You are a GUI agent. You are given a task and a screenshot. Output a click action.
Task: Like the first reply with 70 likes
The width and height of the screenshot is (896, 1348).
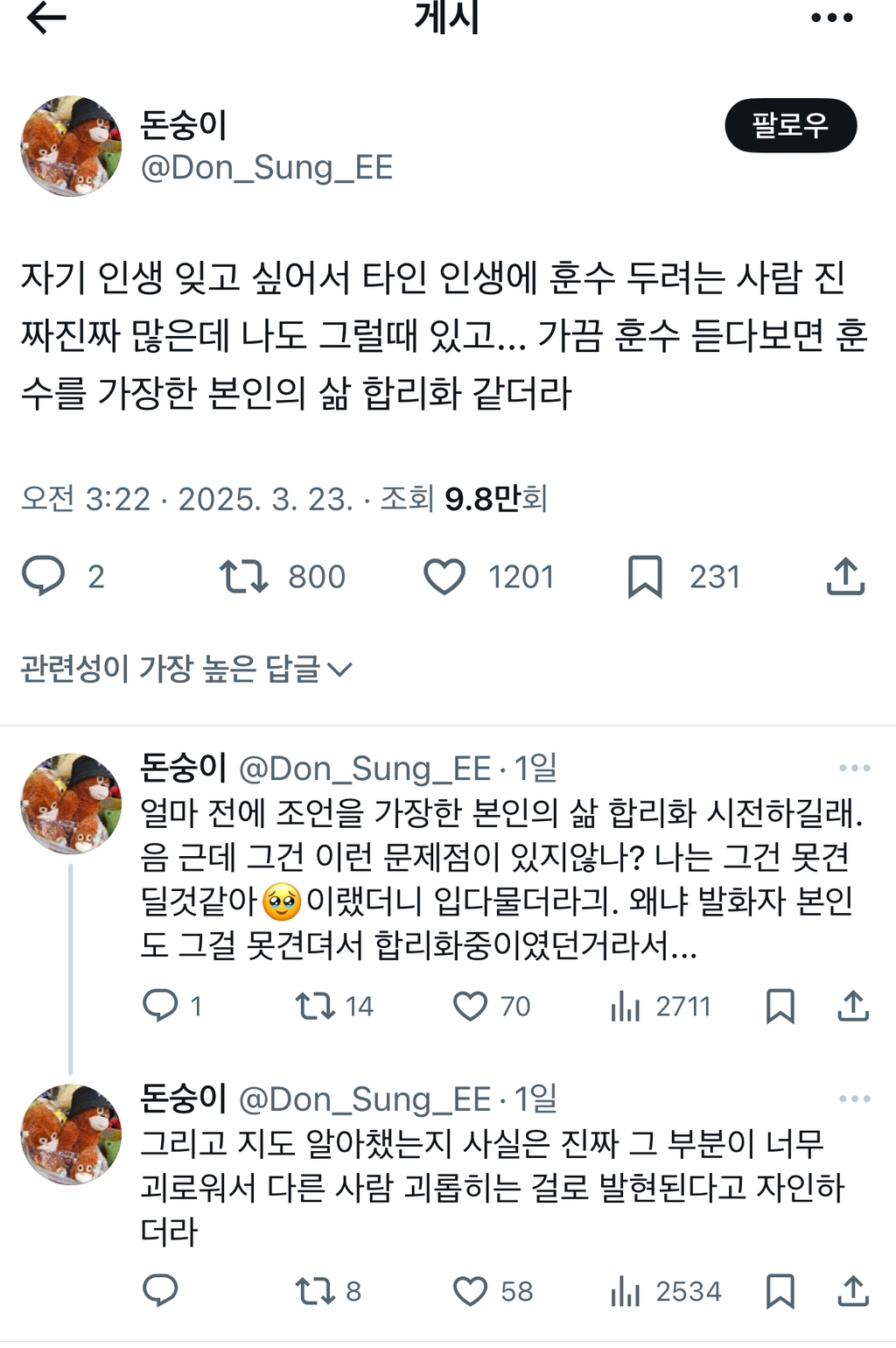473,1007
